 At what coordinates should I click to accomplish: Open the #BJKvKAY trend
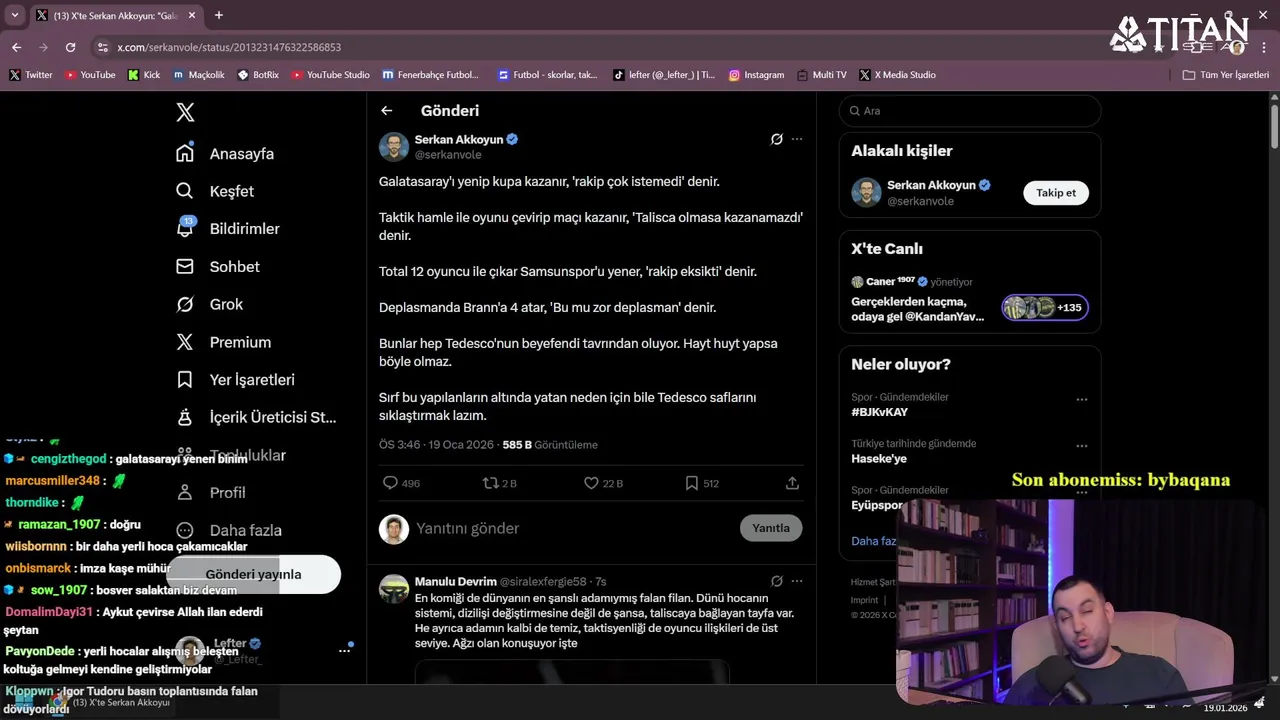pyautogui.click(x=879, y=412)
